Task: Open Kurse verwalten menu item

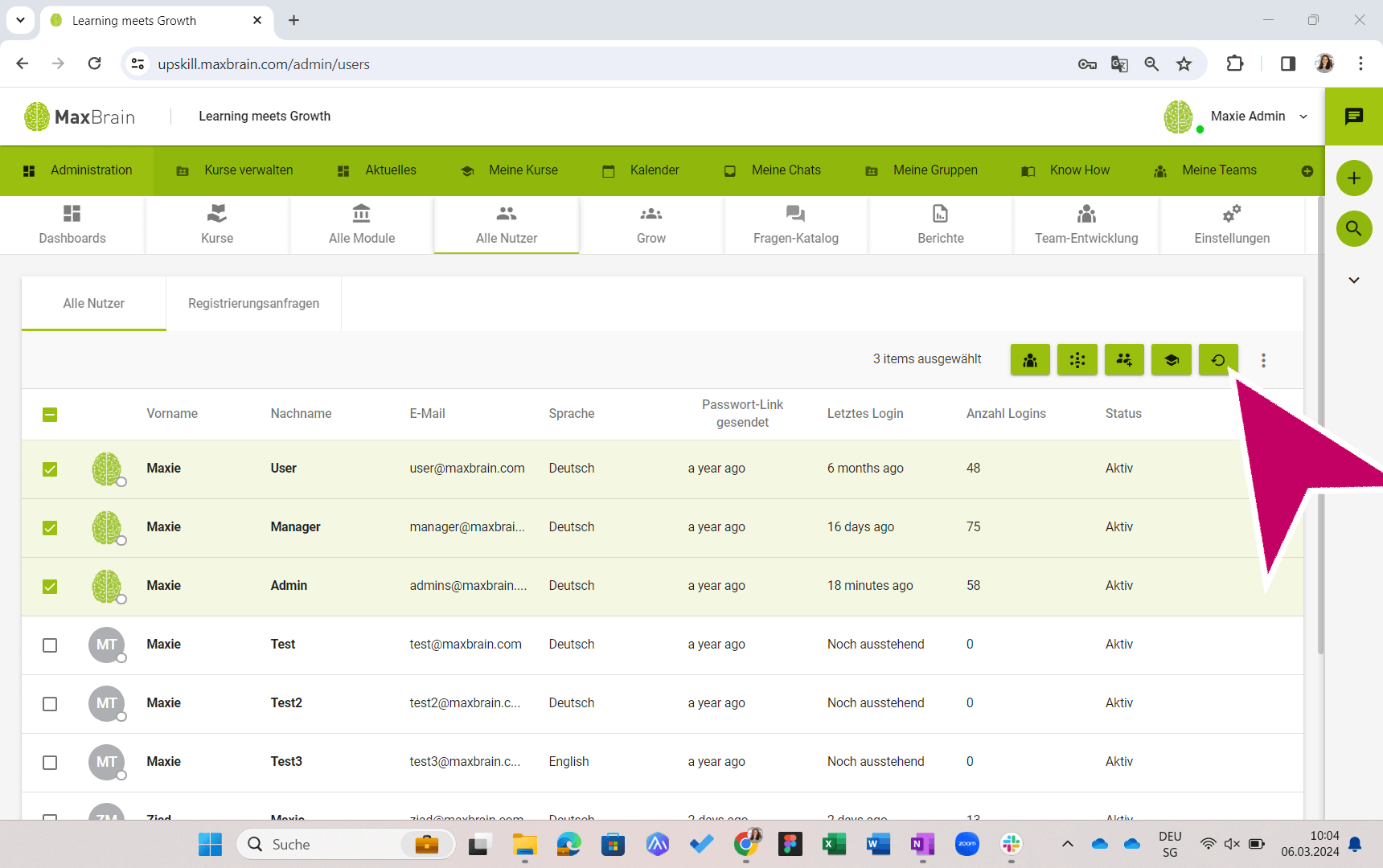Action: [x=234, y=170]
